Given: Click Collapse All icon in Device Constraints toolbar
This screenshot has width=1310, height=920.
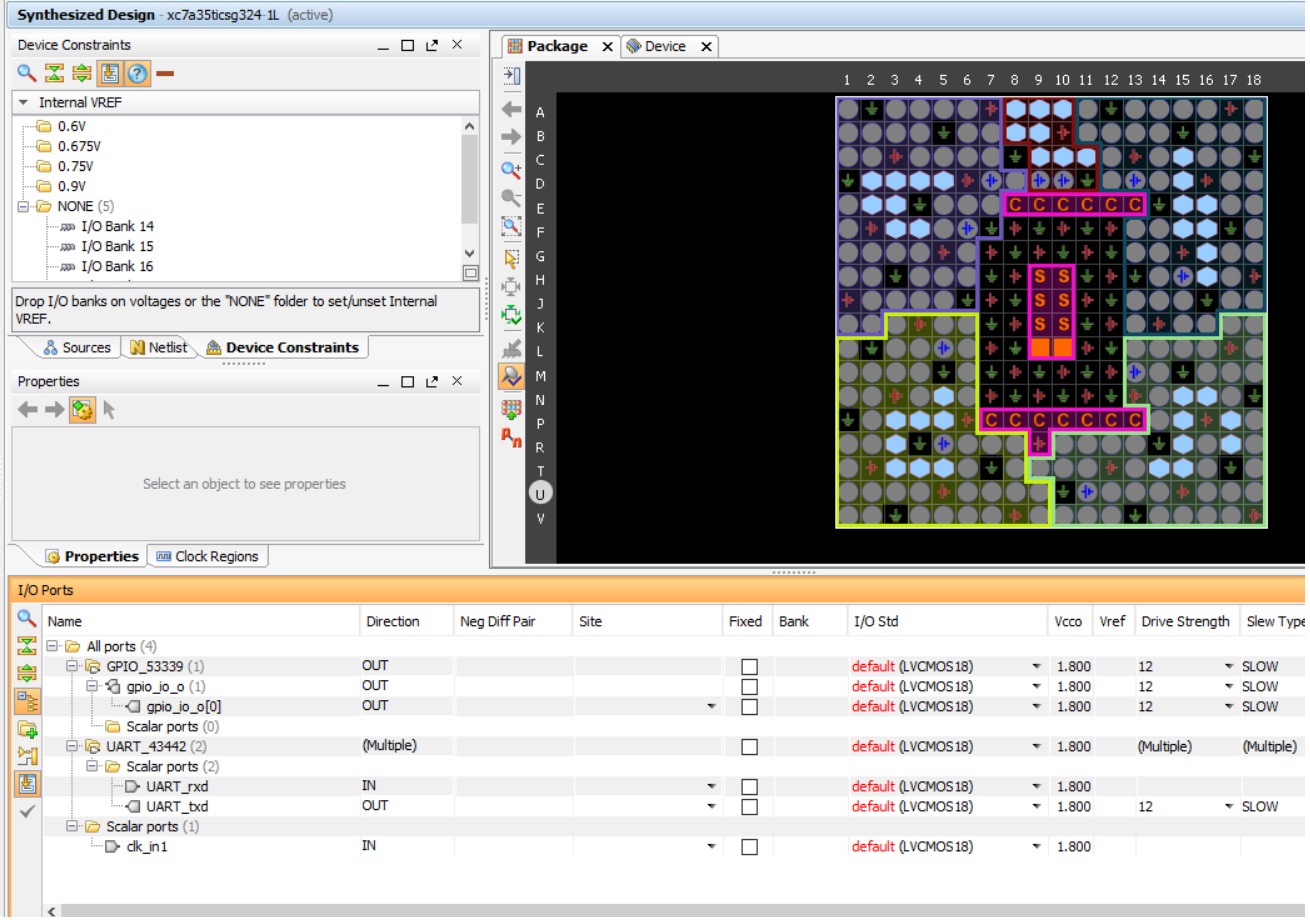Looking at the screenshot, I should pos(54,73).
